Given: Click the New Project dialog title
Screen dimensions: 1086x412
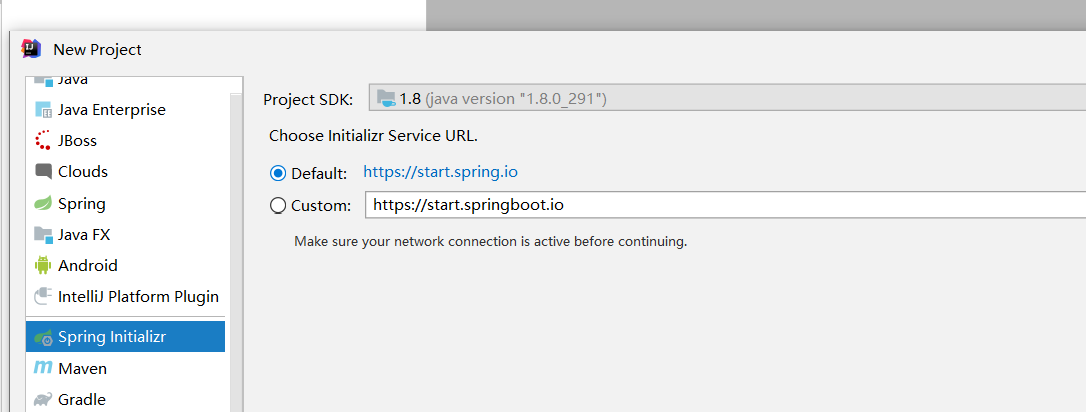Looking at the screenshot, I should click(97, 50).
